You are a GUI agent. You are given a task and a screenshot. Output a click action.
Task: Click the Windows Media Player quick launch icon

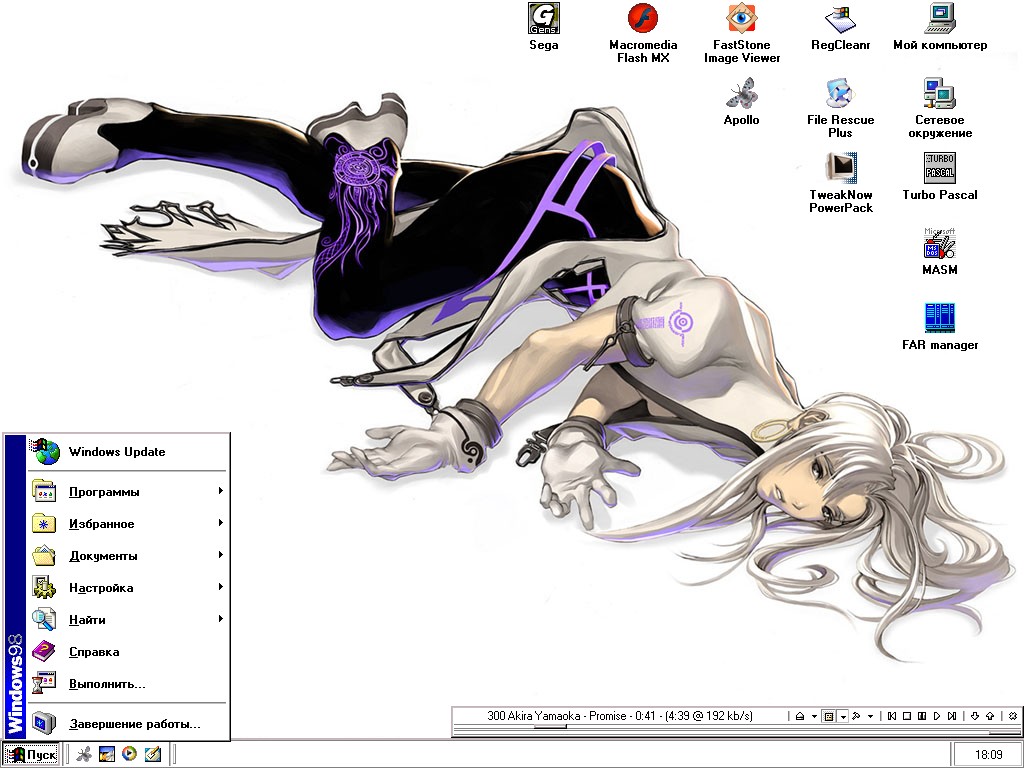coord(129,754)
